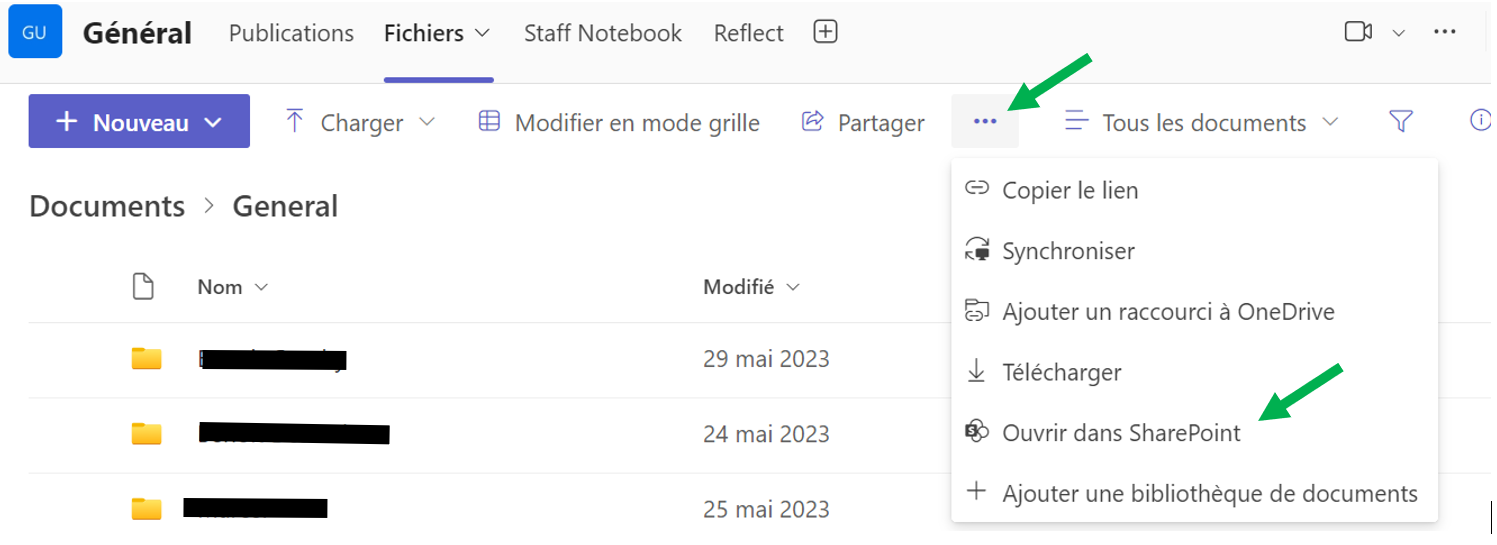1497x545 pixels.
Task: Open the Tous les documents view selector
Action: [1201, 122]
